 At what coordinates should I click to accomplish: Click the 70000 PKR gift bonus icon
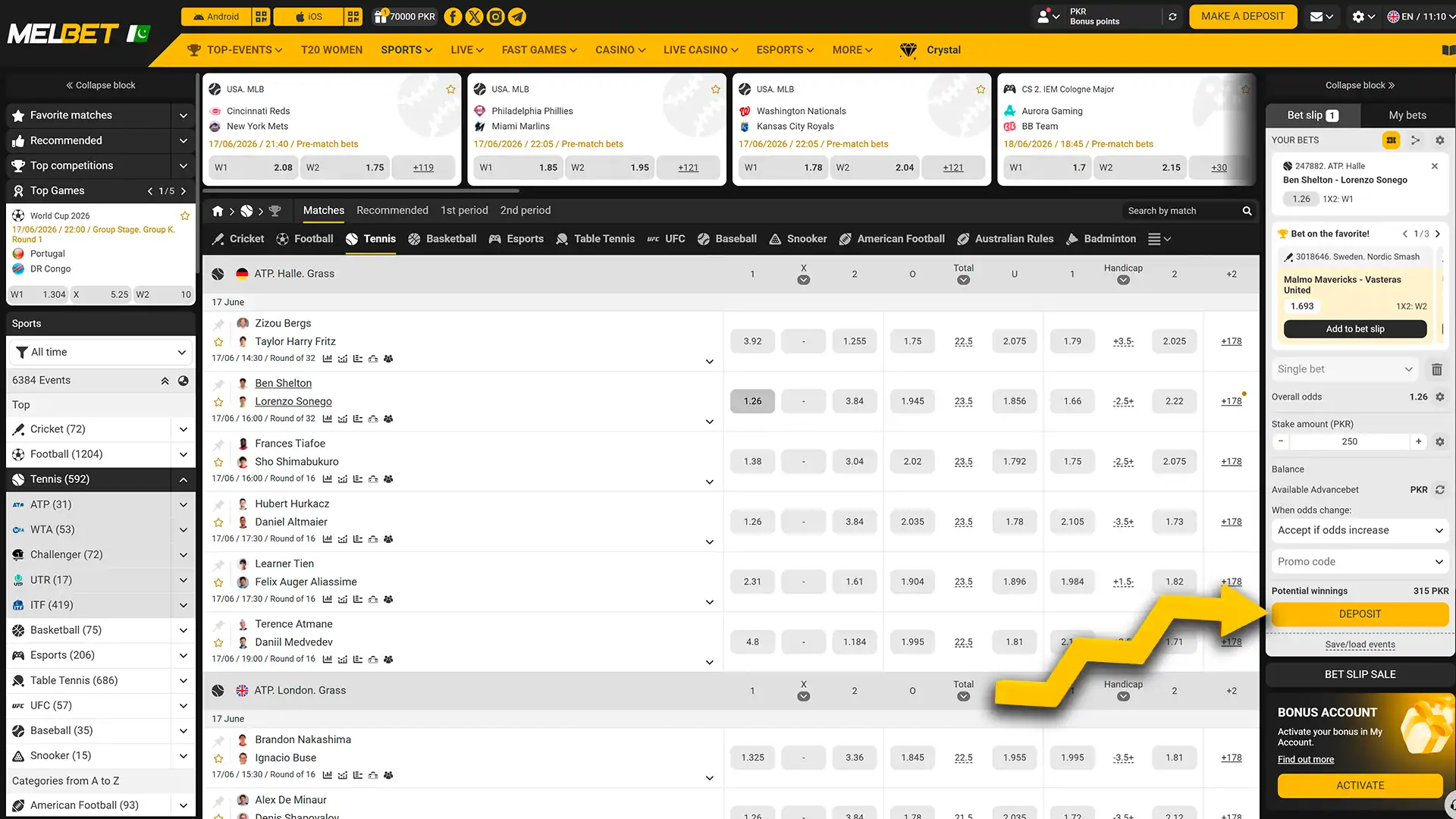(381, 16)
